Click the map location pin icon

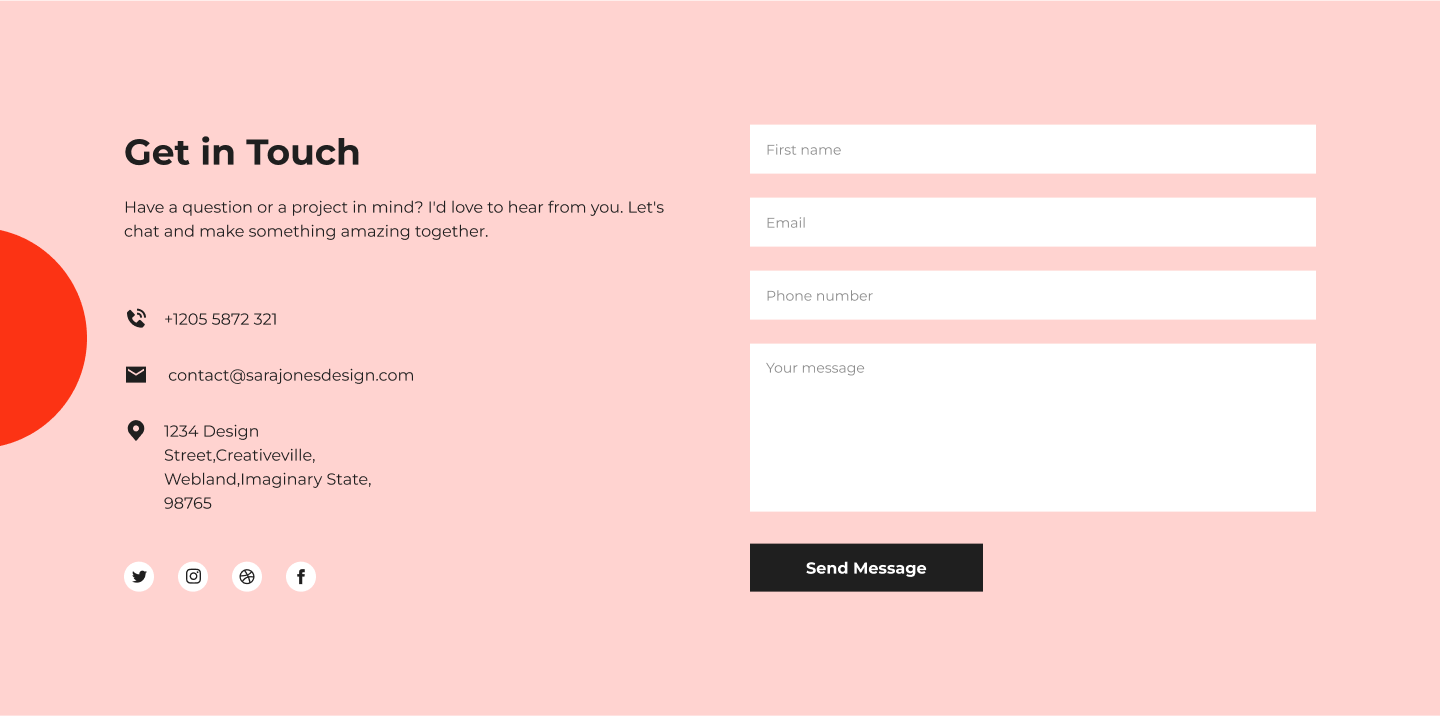point(136,431)
